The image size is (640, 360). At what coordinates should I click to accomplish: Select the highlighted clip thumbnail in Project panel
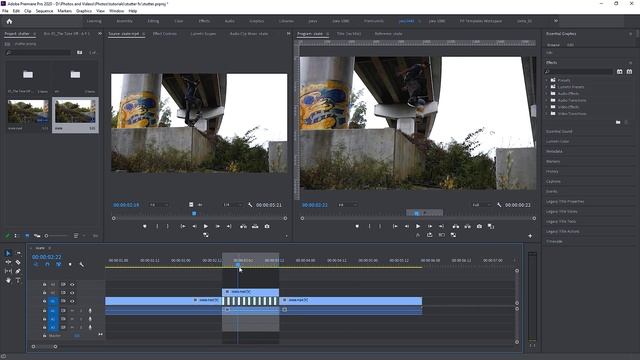coord(75,111)
